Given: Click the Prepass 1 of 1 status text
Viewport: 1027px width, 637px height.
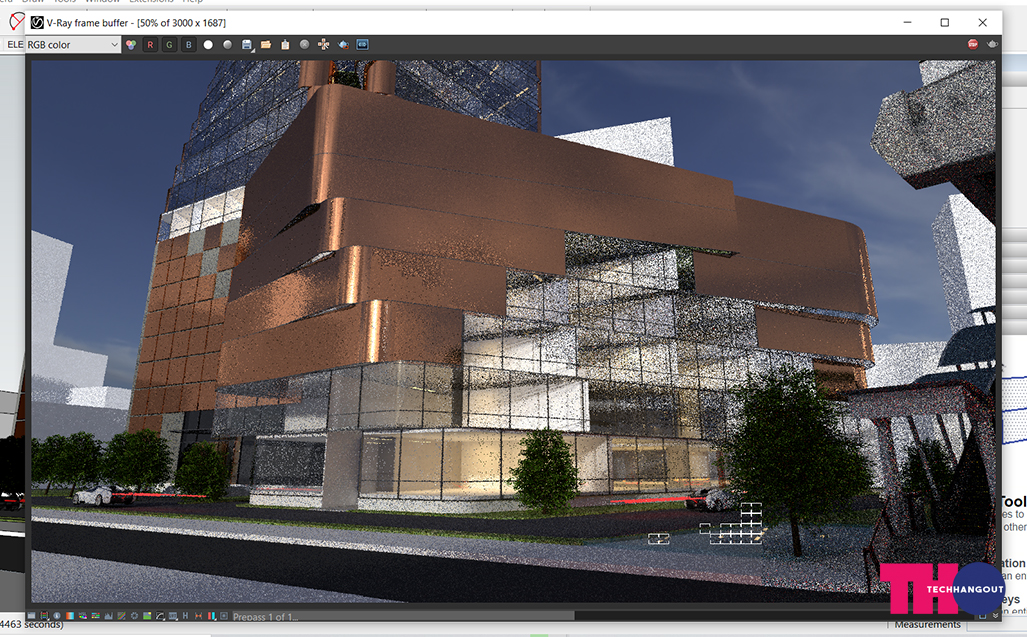Looking at the screenshot, I should pyautogui.click(x=265, y=617).
